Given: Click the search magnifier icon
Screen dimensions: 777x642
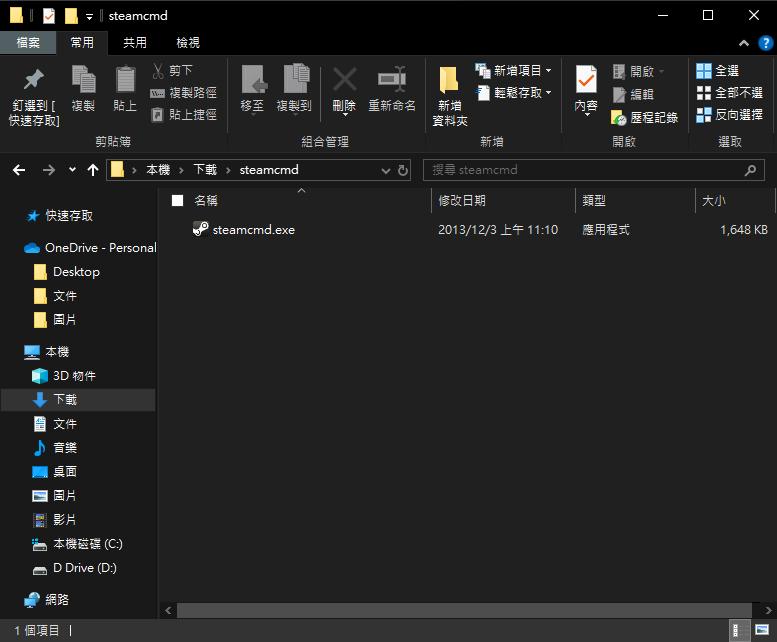Looking at the screenshot, I should point(751,170).
